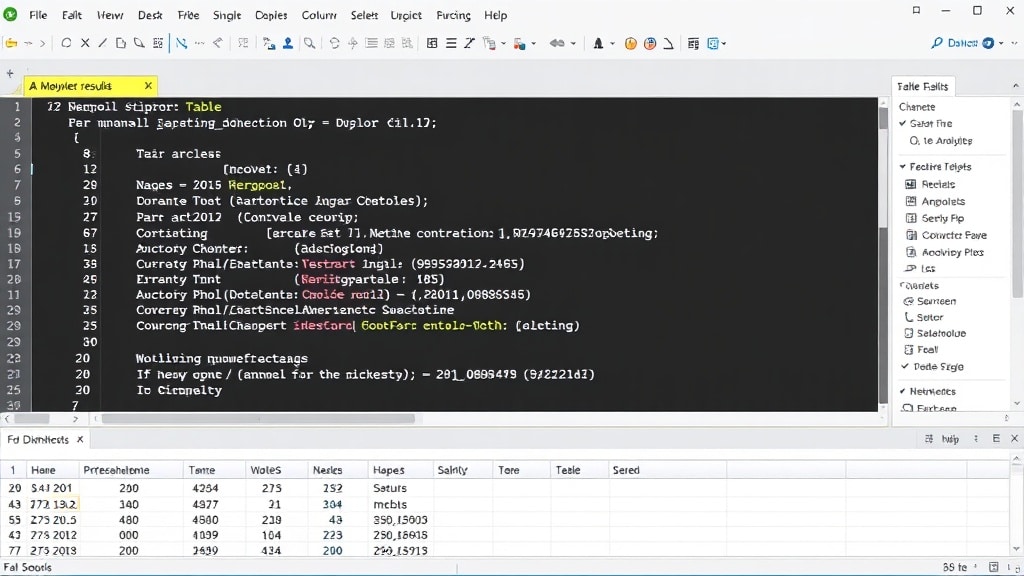The width and height of the screenshot is (1024, 576).
Task: Select the Angolets item icon
Action: pos(910,201)
